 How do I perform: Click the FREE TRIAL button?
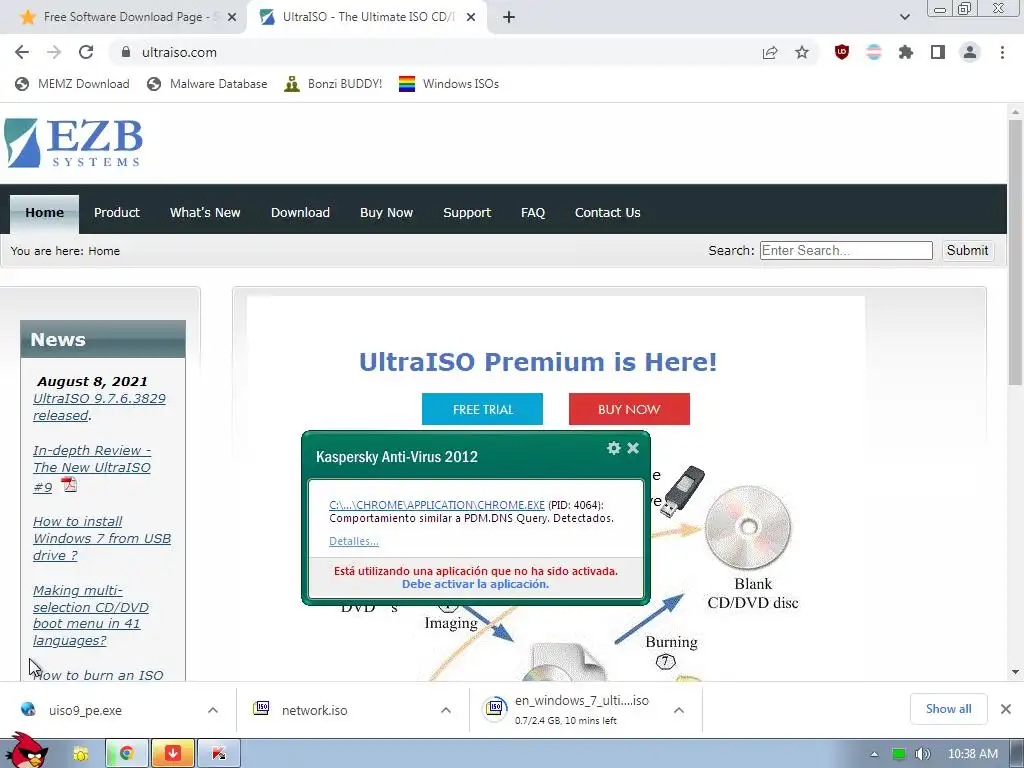(x=483, y=409)
